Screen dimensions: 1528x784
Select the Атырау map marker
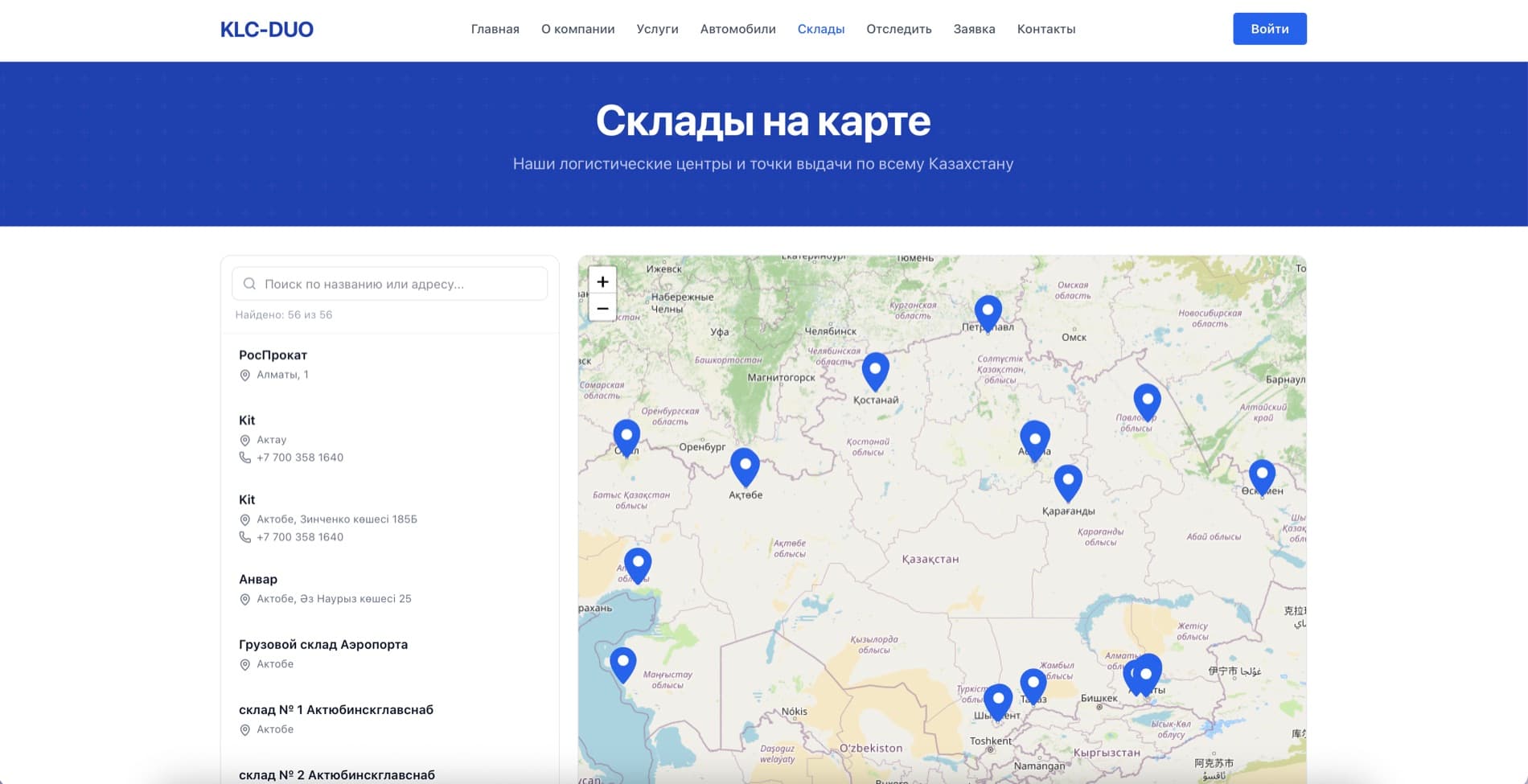(638, 566)
